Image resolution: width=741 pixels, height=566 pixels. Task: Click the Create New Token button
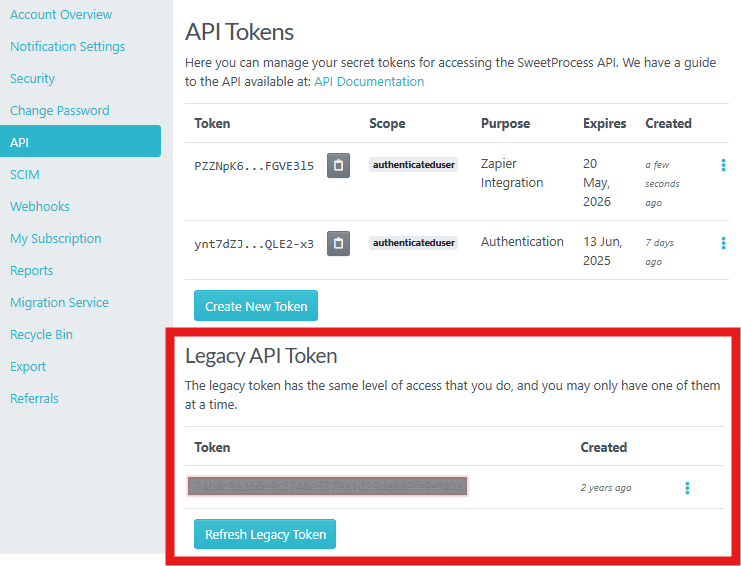tap(255, 306)
